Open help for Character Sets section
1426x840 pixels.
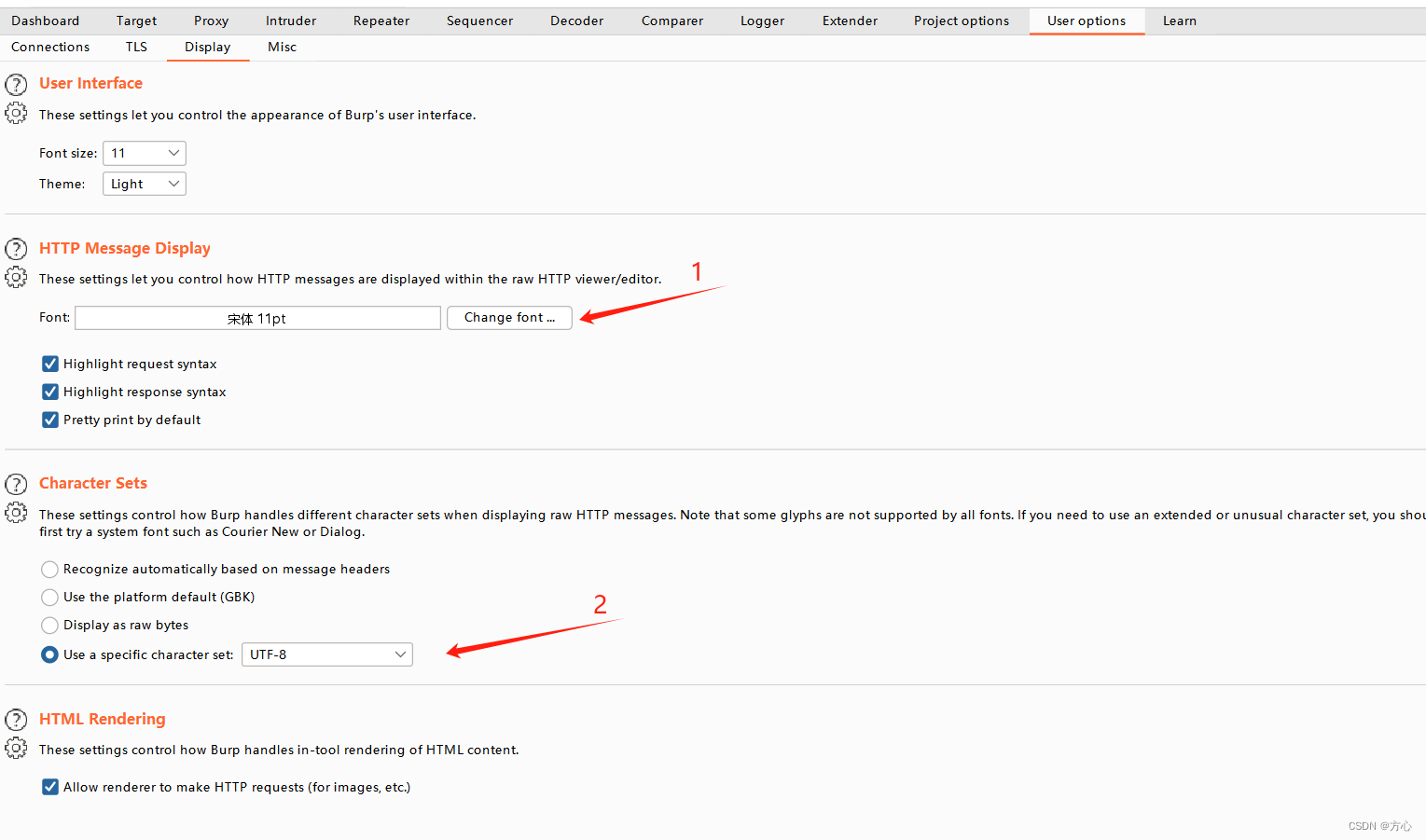pyautogui.click(x=16, y=484)
